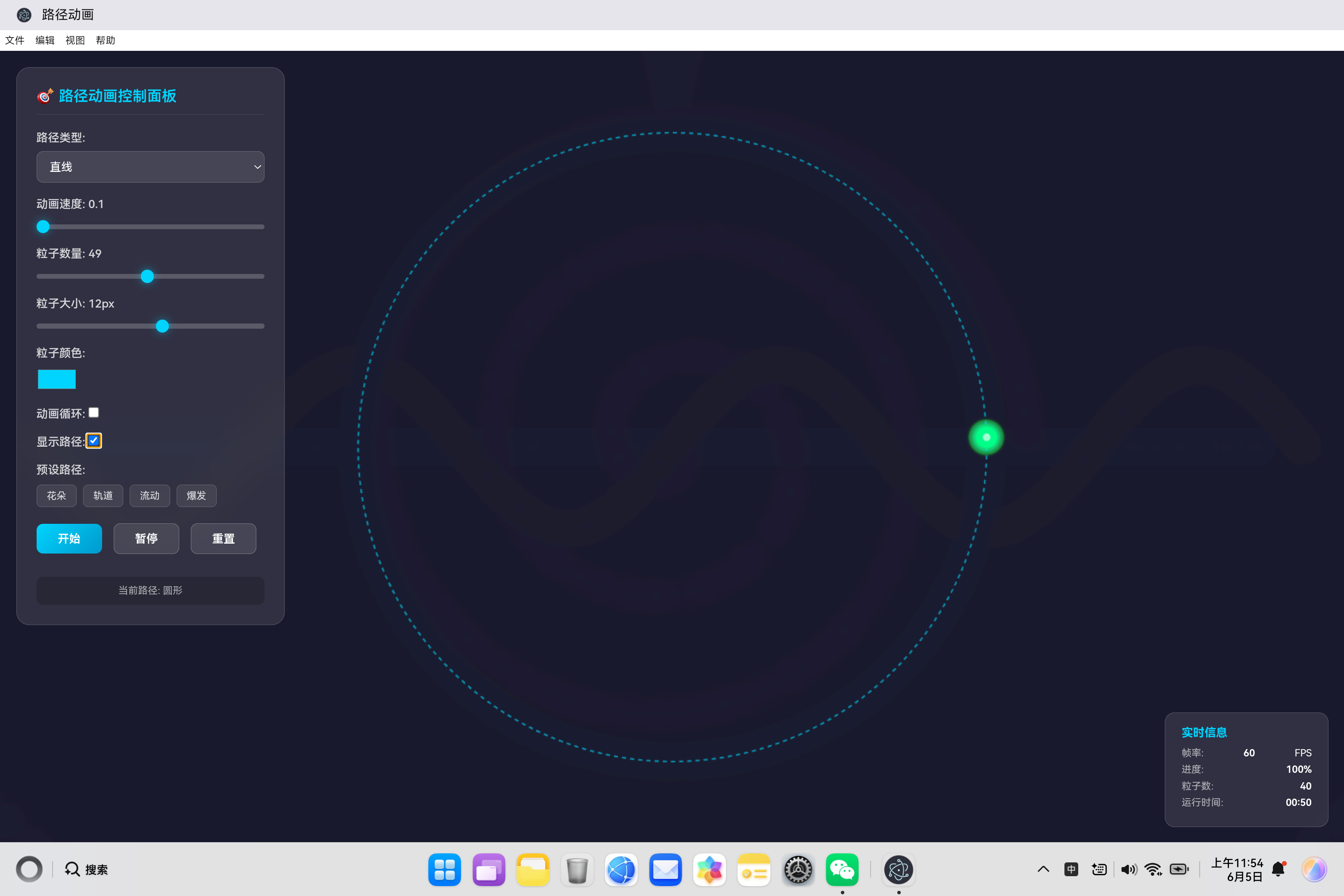Open the colorful assistant orb in taskbar
This screenshot has height=896, width=1344.
click(x=1314, y=869)
